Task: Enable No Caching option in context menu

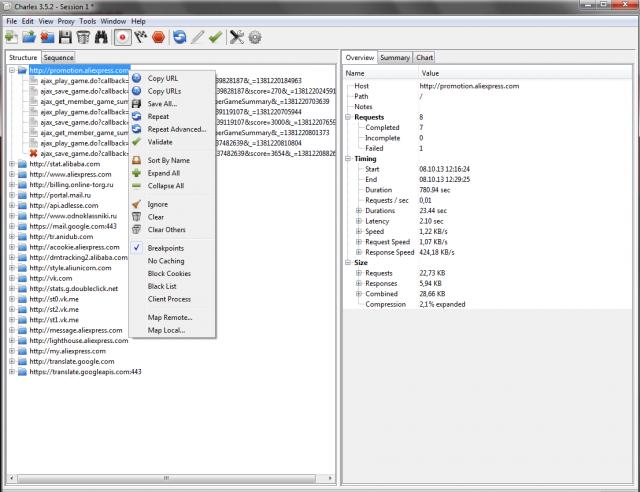Action: tap(172, 260)
